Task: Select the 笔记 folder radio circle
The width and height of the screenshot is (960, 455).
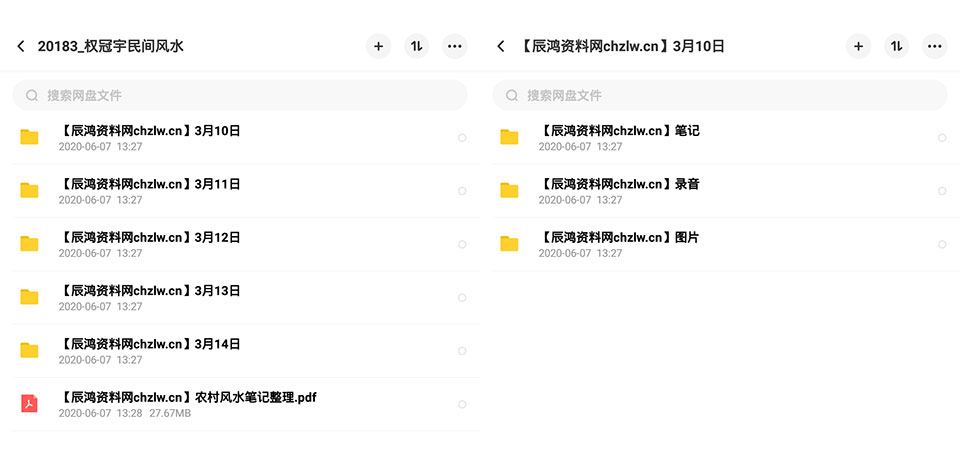Action: (x=942, y=138)
